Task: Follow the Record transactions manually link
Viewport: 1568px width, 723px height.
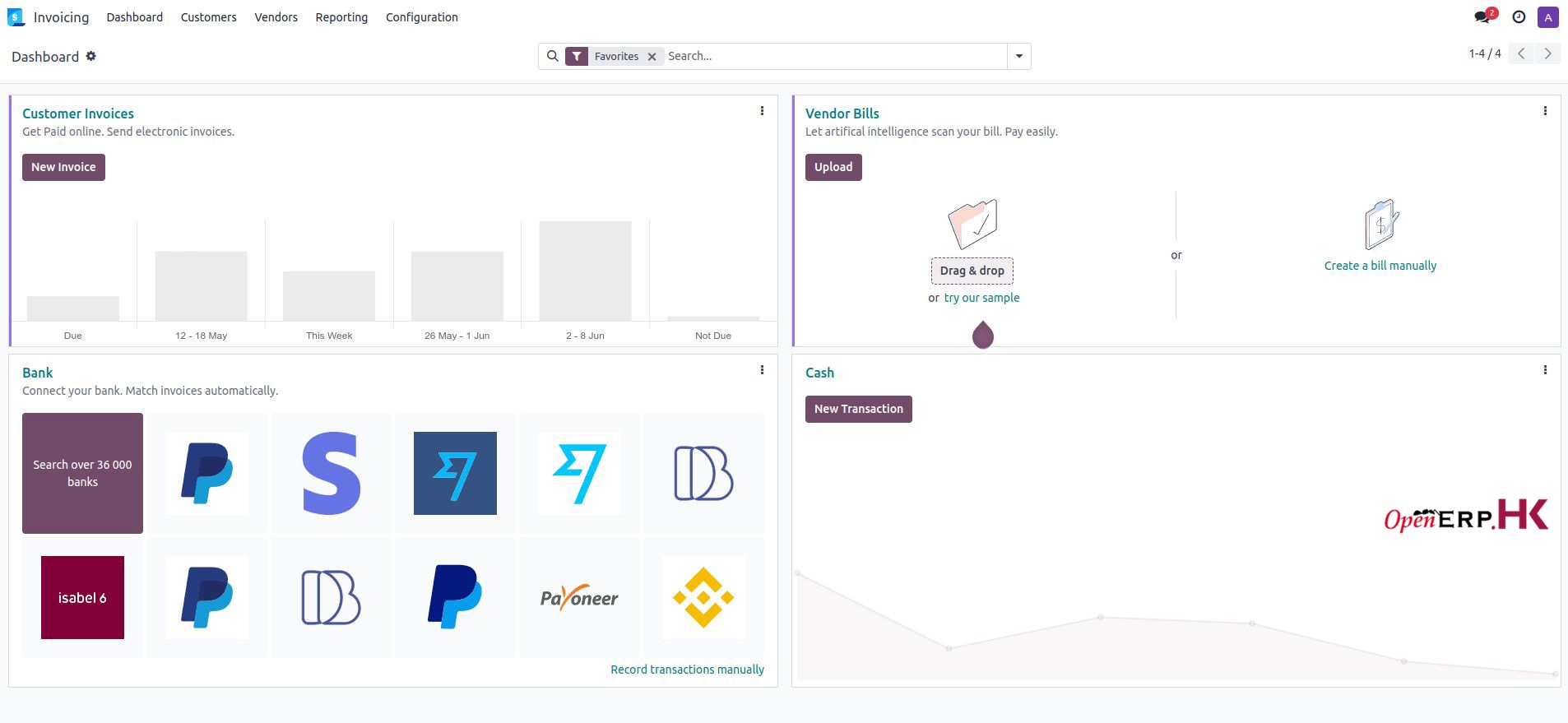Action: pyautogui.click(x=687, y=670)
